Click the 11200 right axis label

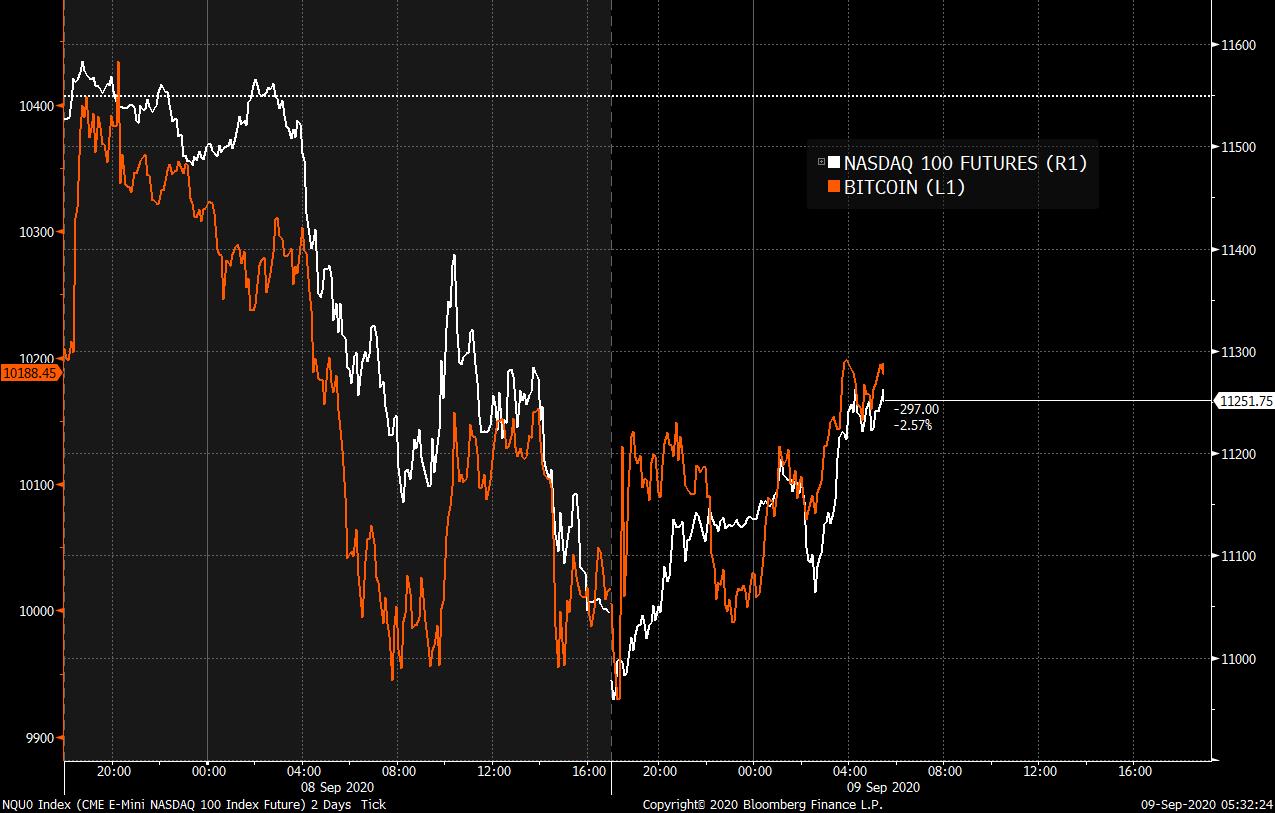pyautogui.click(x=1237, y=454)
